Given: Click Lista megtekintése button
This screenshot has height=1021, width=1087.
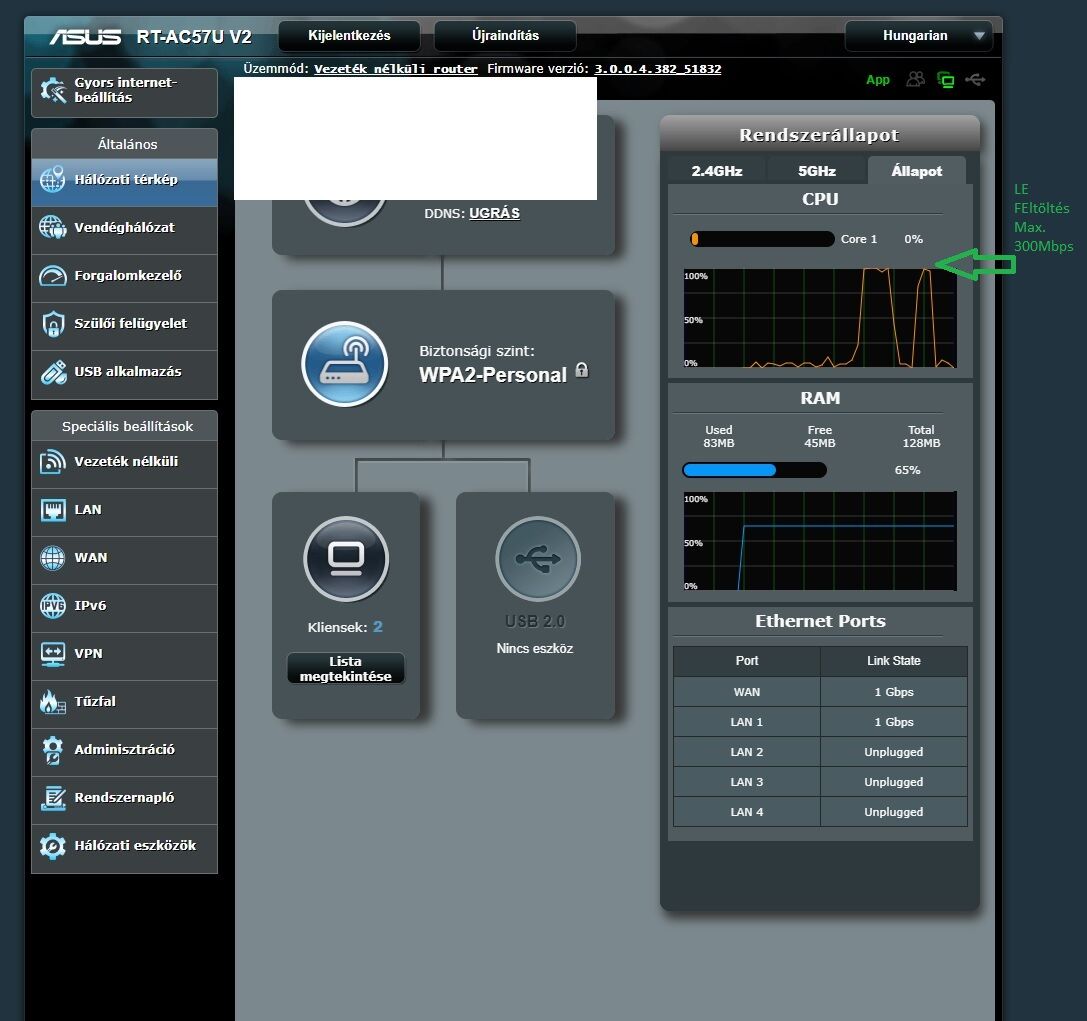Looking at the screenshot, I should click(x=346, y=669).
